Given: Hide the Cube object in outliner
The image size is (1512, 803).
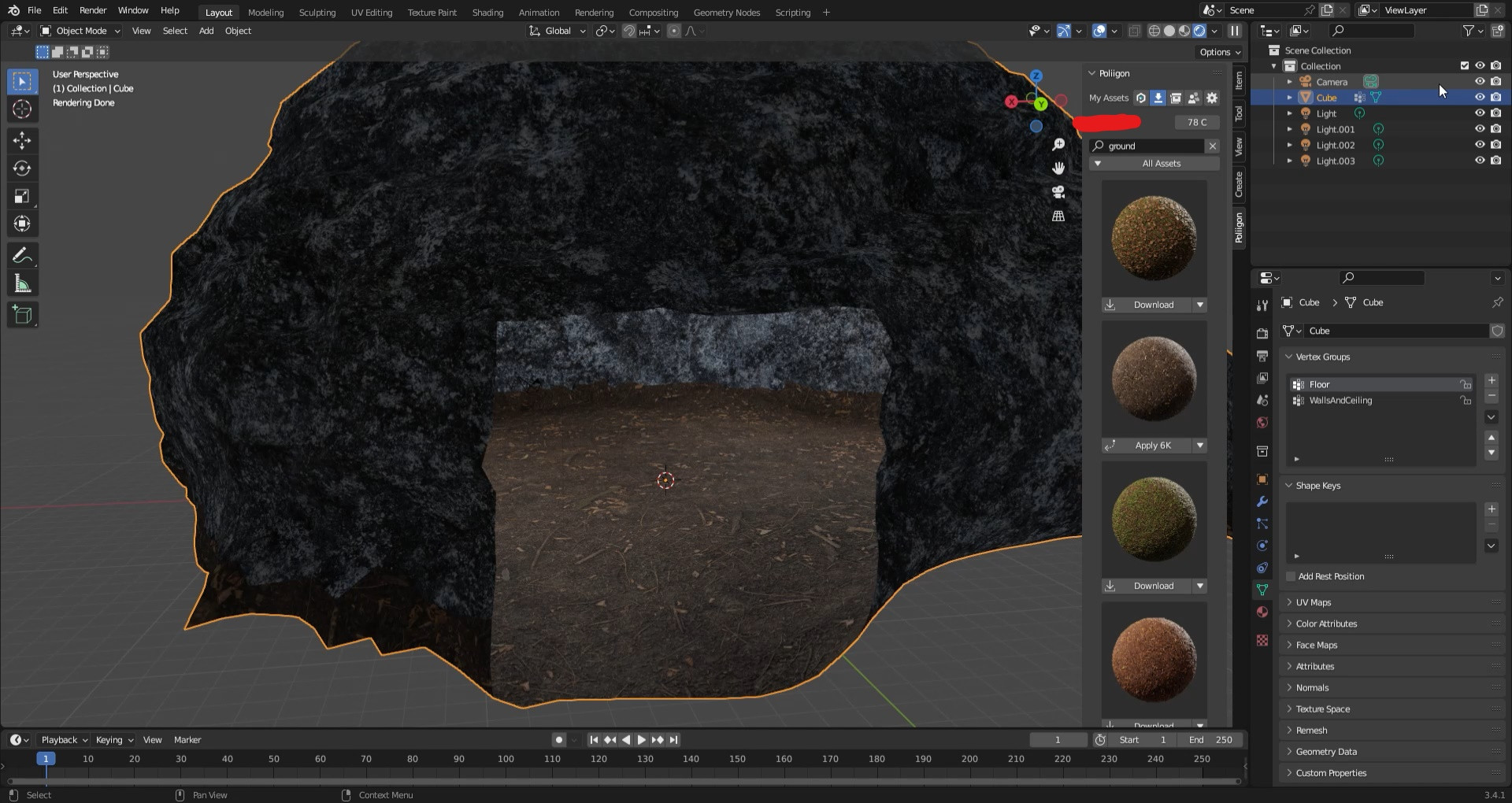Looking at the screenshot, I should click(1480, 98).
